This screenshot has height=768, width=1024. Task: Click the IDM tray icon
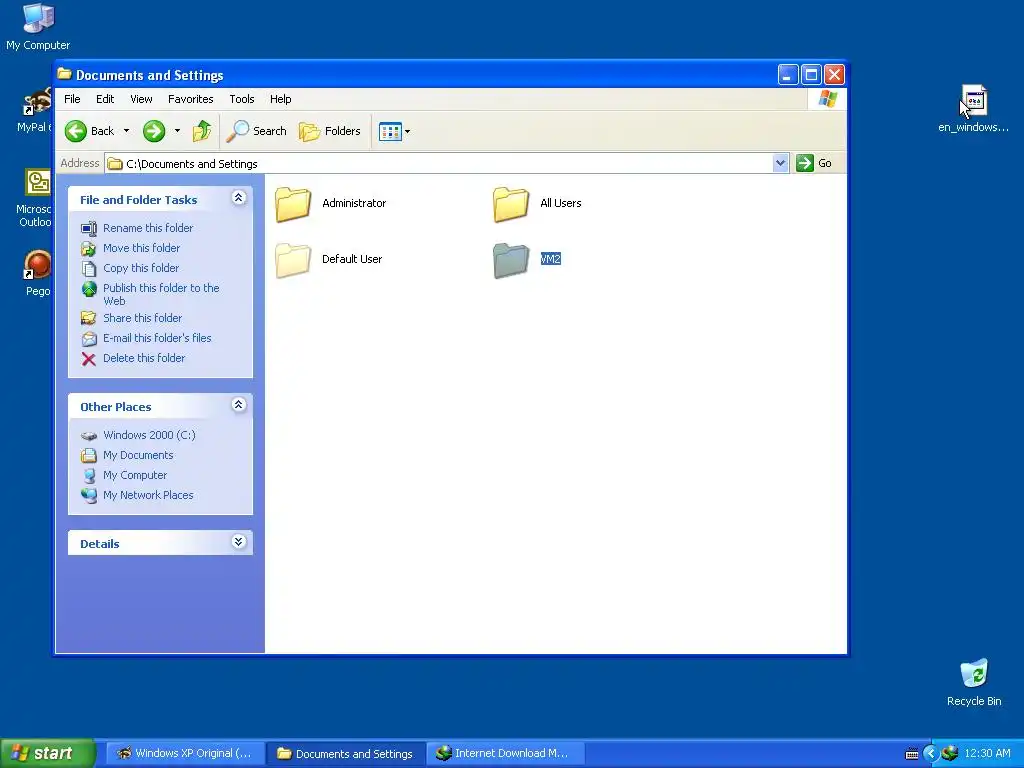(950, 754)
